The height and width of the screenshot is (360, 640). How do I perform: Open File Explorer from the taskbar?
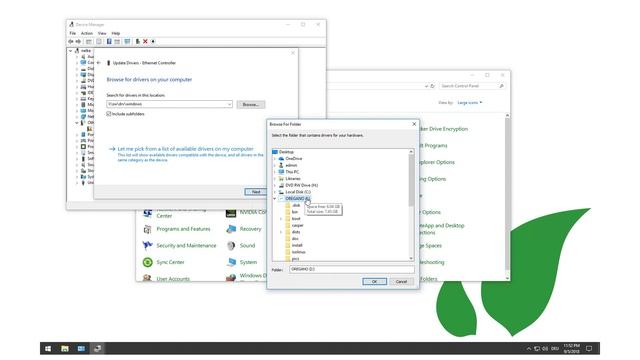[x=64, y=349]
